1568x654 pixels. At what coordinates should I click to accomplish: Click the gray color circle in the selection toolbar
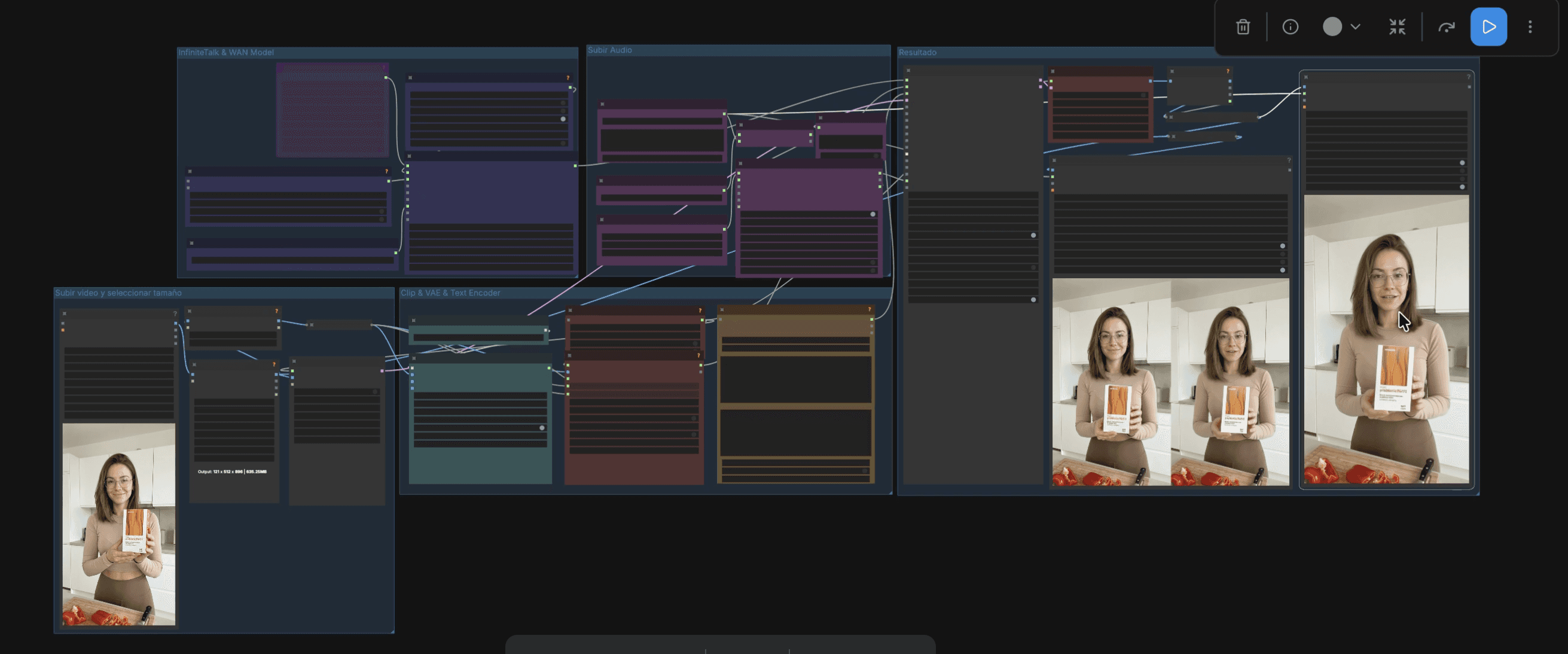1332,27
